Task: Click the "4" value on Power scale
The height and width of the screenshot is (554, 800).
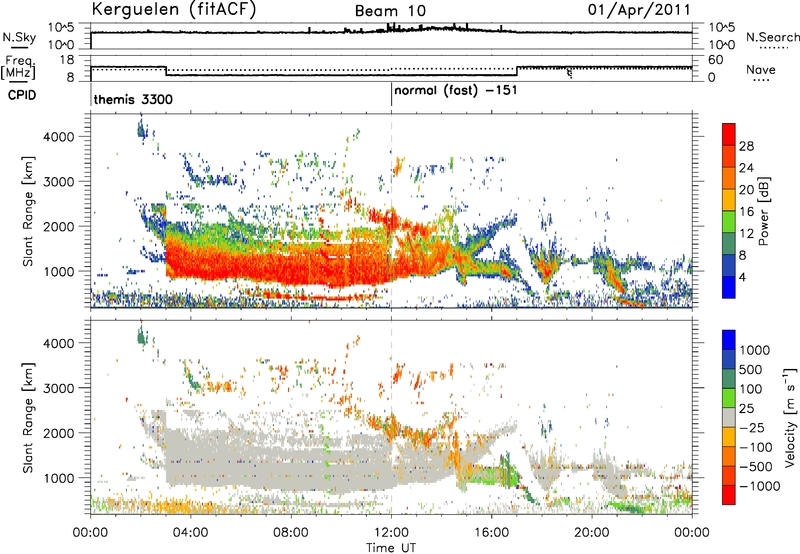Action: pyautogui.click(x=743, y=278)
